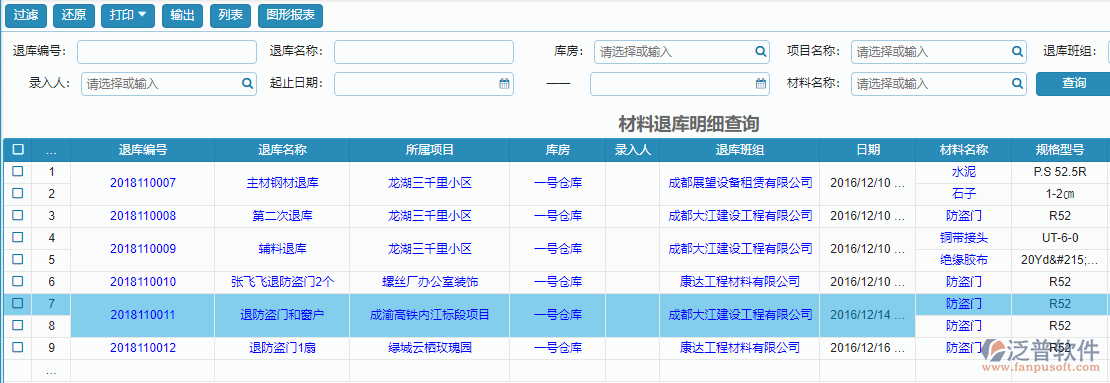Open project link 螺丝厂办公室装饰
Viewport: 1110px width, 383px height.
430,282
